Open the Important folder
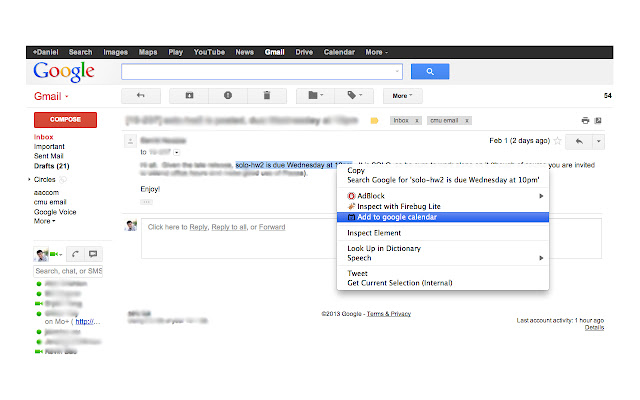Image resolution: width=640 pixels, height=400 pixels. [49, 147]
